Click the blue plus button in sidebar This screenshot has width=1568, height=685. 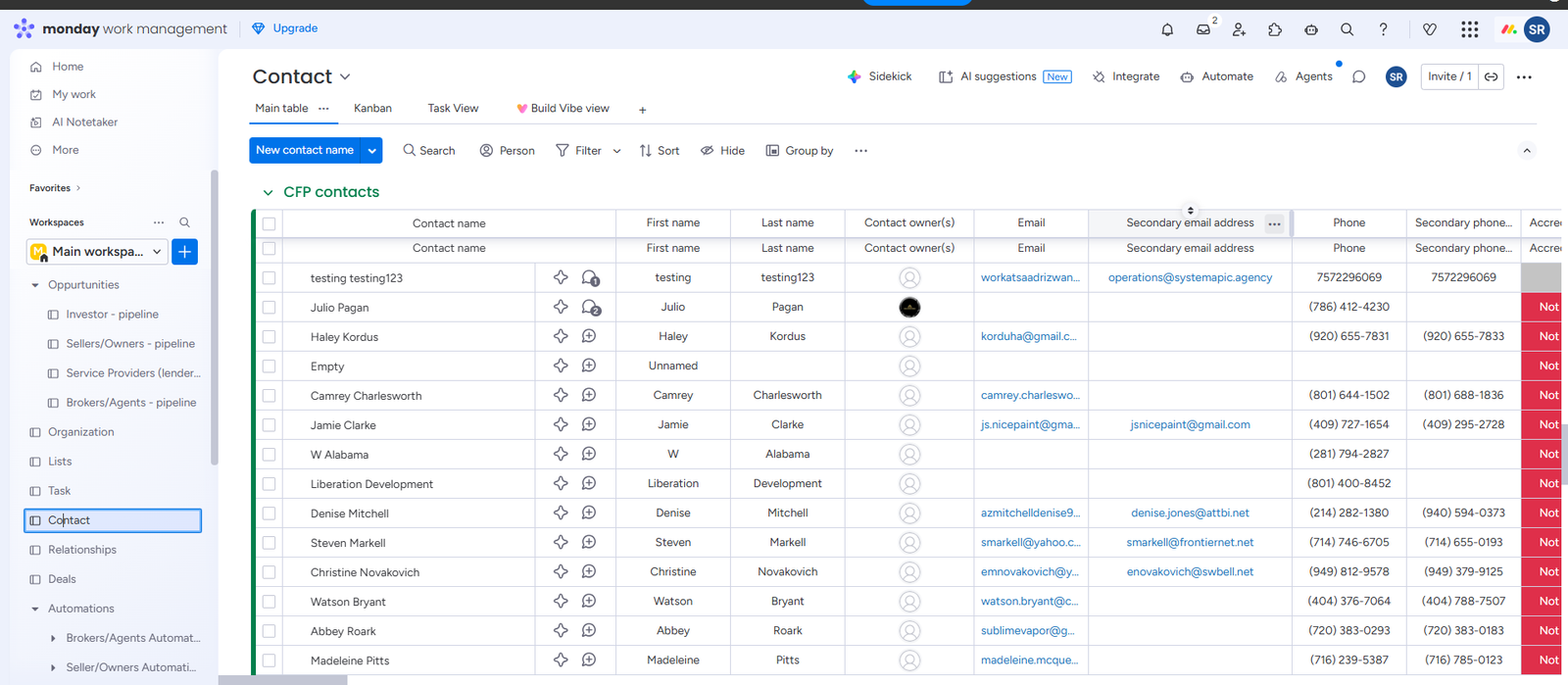(184, 252)
